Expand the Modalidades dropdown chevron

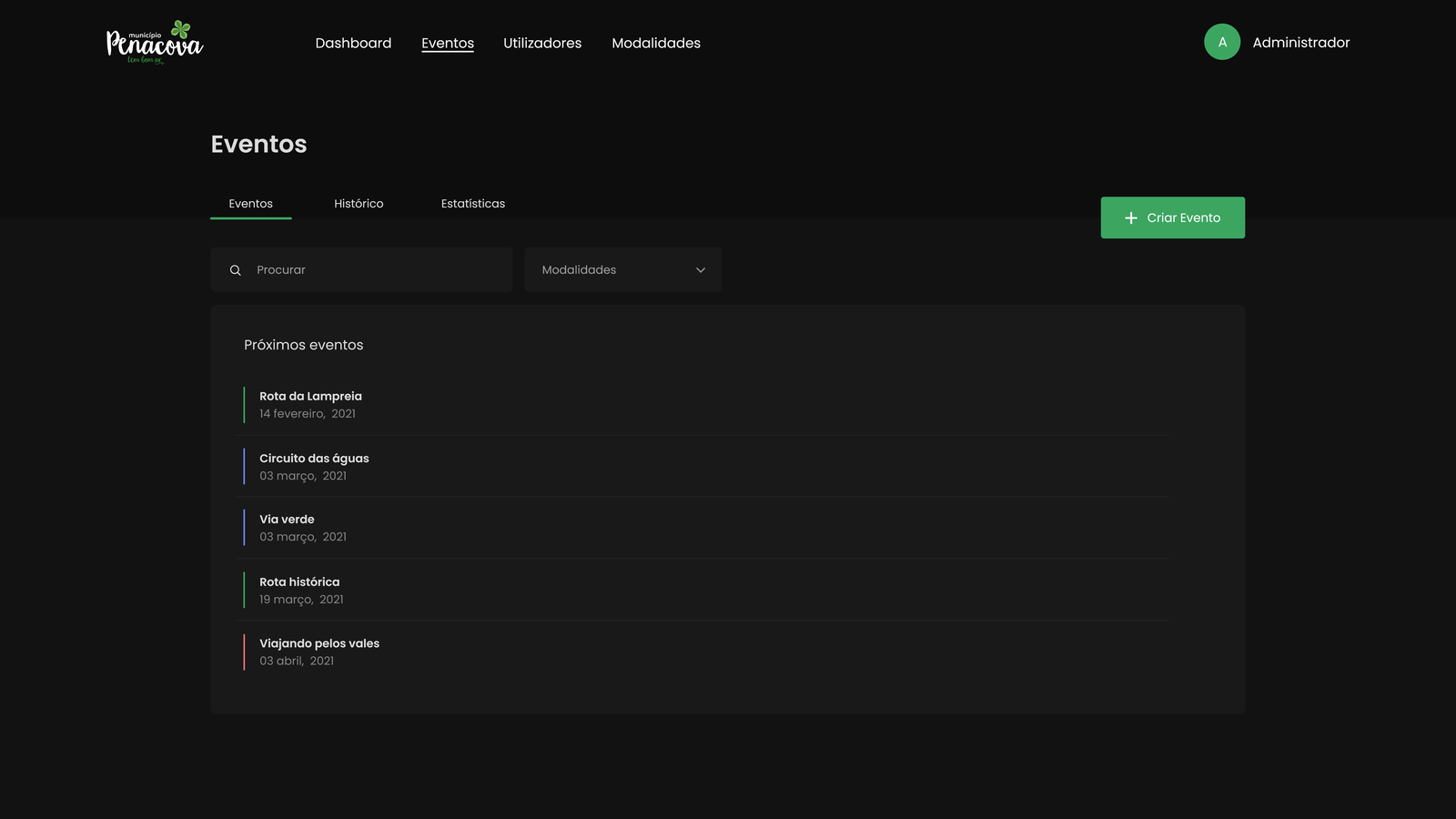[701, 270]
